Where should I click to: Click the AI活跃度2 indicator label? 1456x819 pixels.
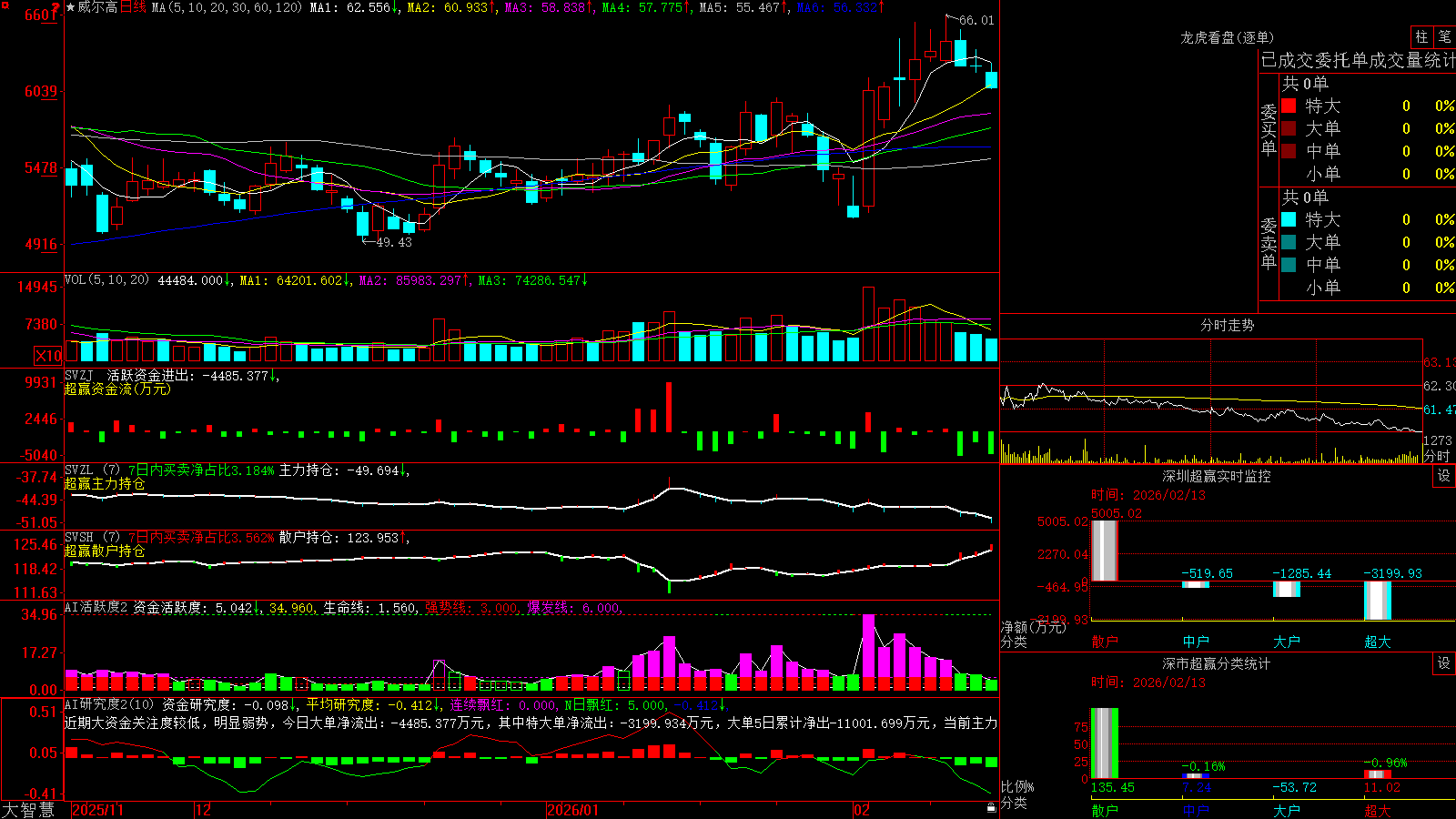click(96, 607)
